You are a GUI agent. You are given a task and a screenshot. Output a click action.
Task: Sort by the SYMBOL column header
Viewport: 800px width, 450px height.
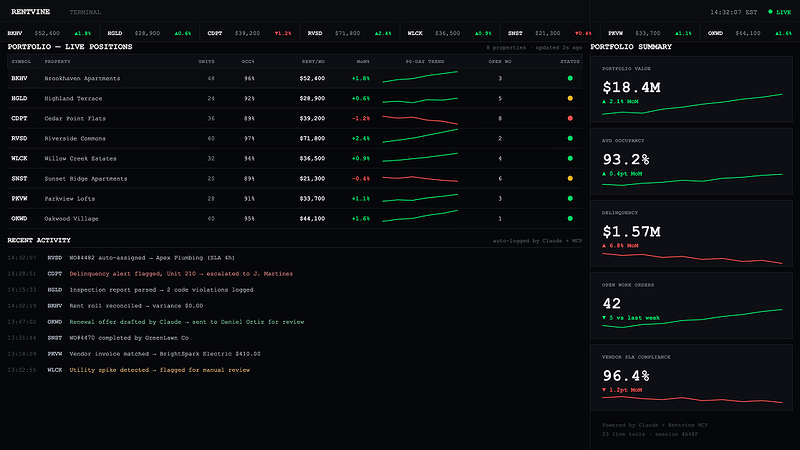[x=21, y=61]
